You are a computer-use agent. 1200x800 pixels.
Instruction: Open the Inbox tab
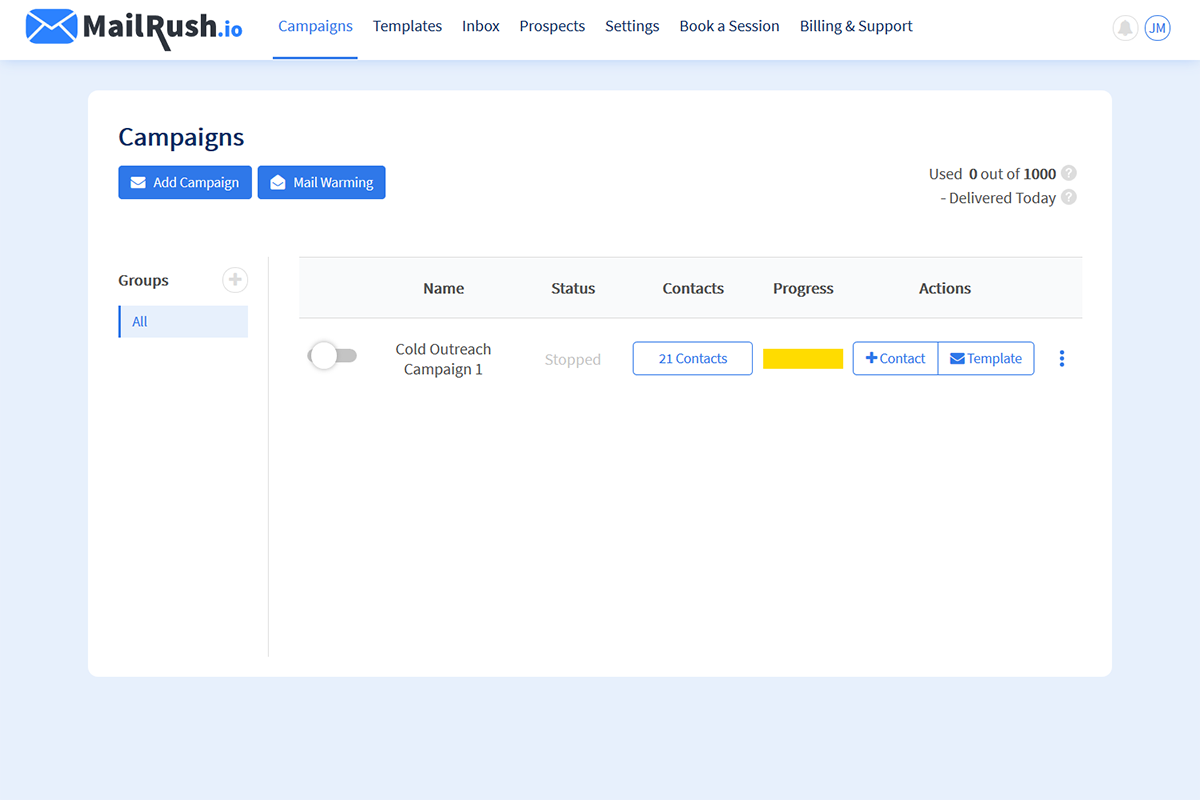tap(480, 27)
